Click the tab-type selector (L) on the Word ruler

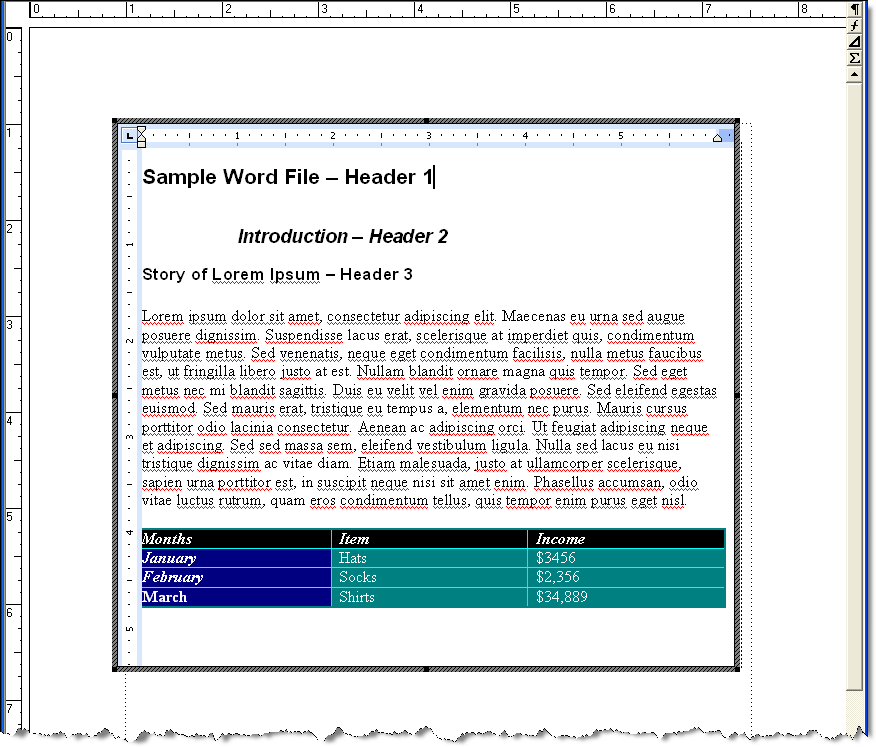point(129,135)
